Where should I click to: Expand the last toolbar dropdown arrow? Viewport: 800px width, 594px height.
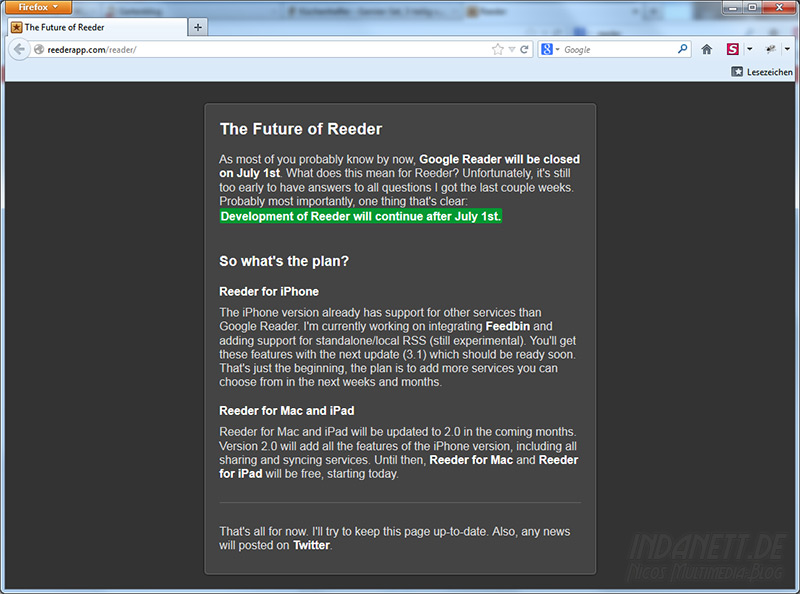click(x=787, y=49)
